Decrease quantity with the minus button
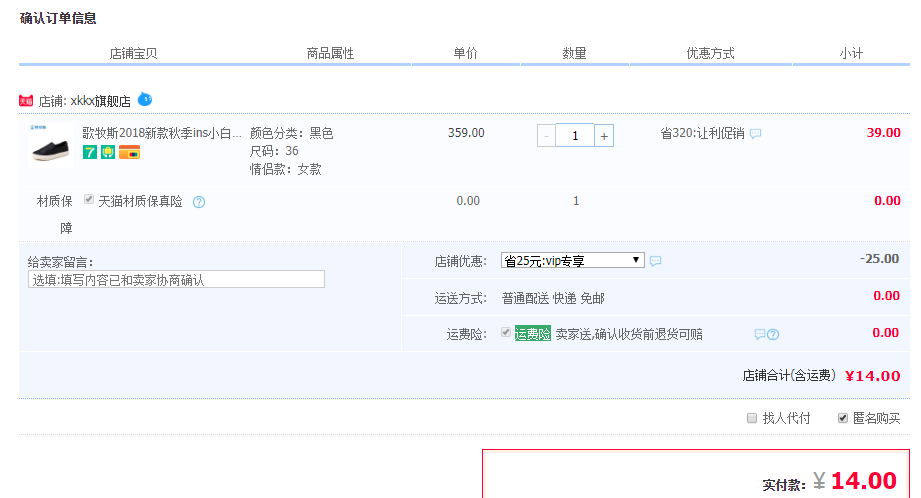Screen dimensions: 921x498 pyautogui.click(x=546, y=135)
